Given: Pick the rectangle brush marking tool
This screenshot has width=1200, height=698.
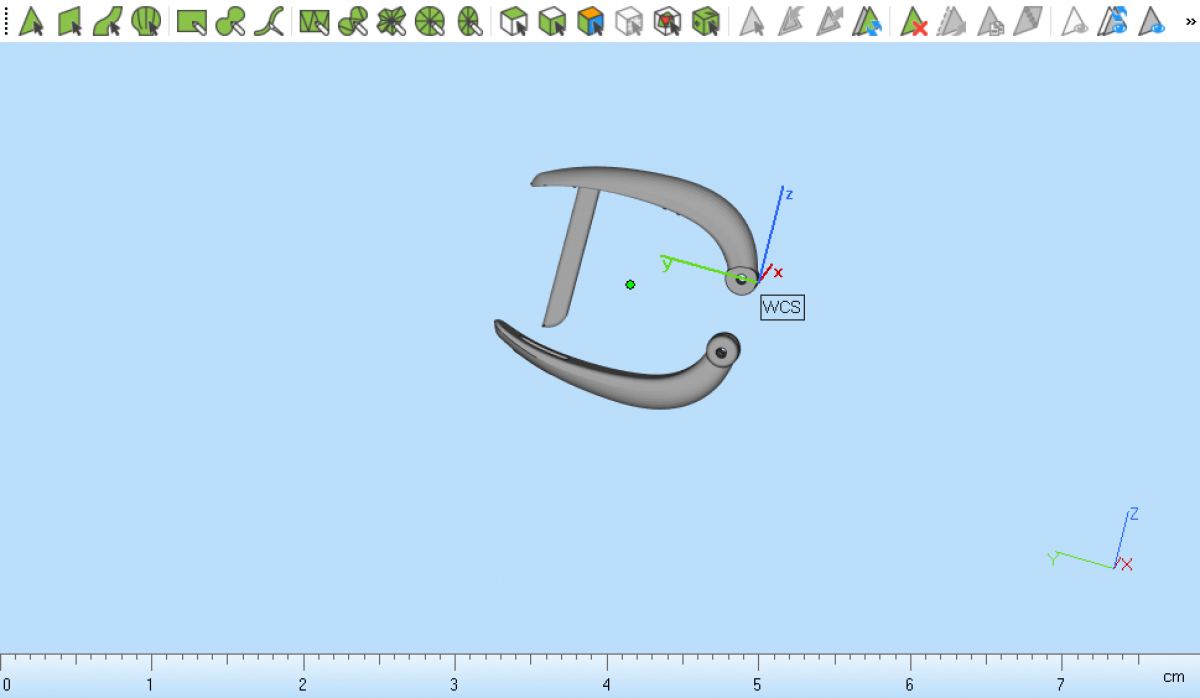Looking at the screenshot, I should (x=191, y=21).
